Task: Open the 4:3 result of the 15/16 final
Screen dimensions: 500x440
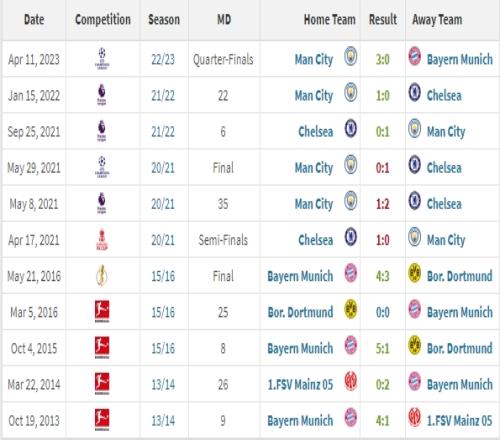Action: tap(383, 276)
